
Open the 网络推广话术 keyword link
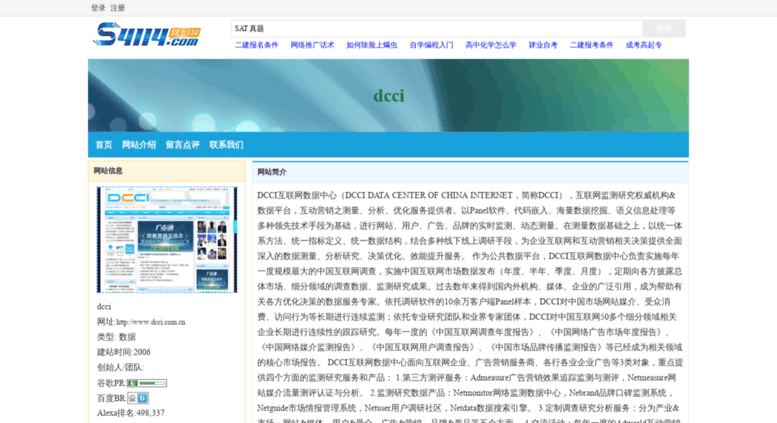click(312, 45)
